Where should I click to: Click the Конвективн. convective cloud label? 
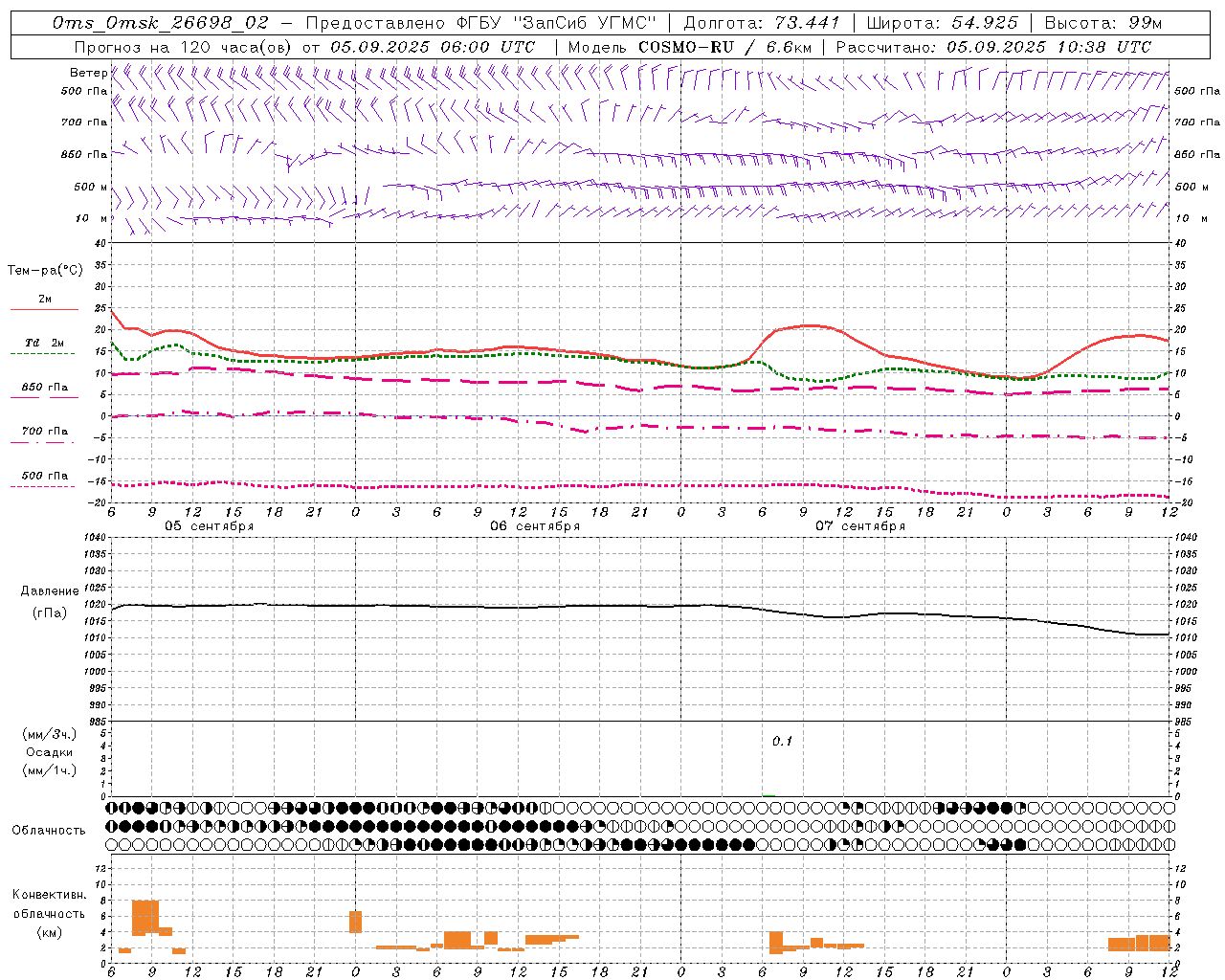[x=50, y=895]
